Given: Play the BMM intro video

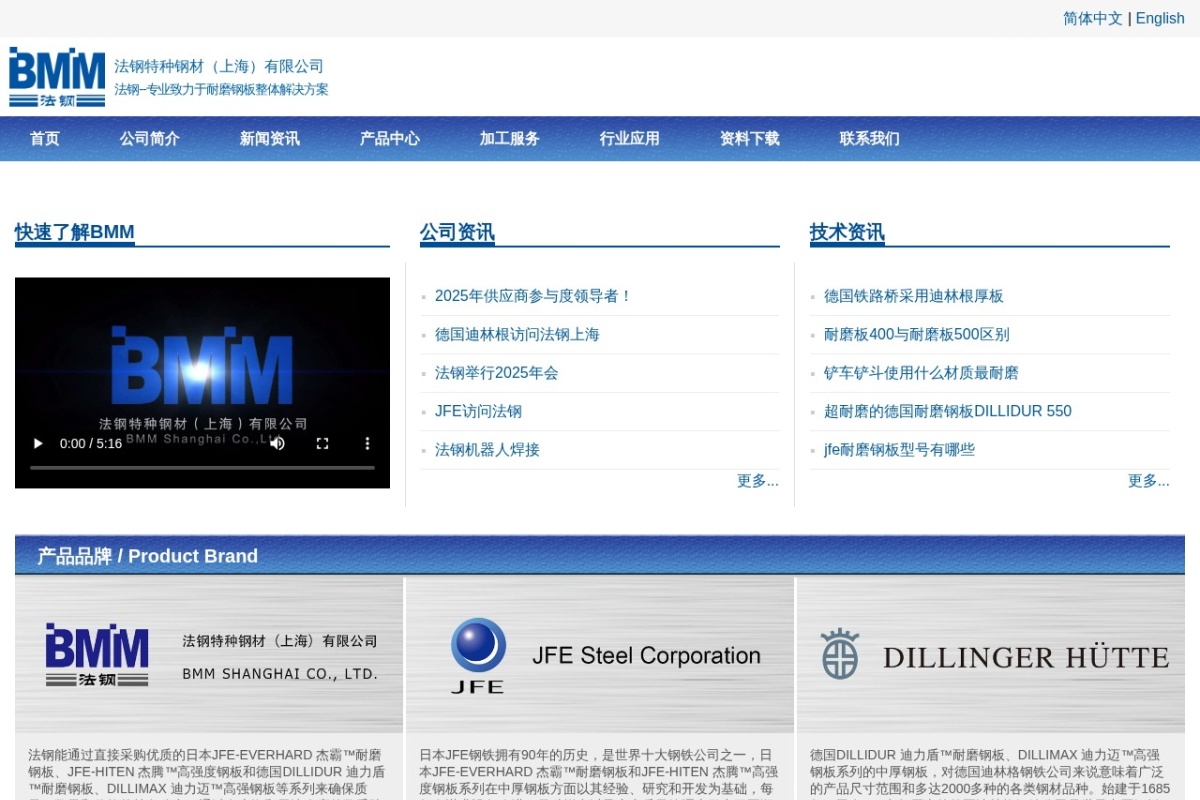Looking at the screenshot, I should (x=38, y=443).
